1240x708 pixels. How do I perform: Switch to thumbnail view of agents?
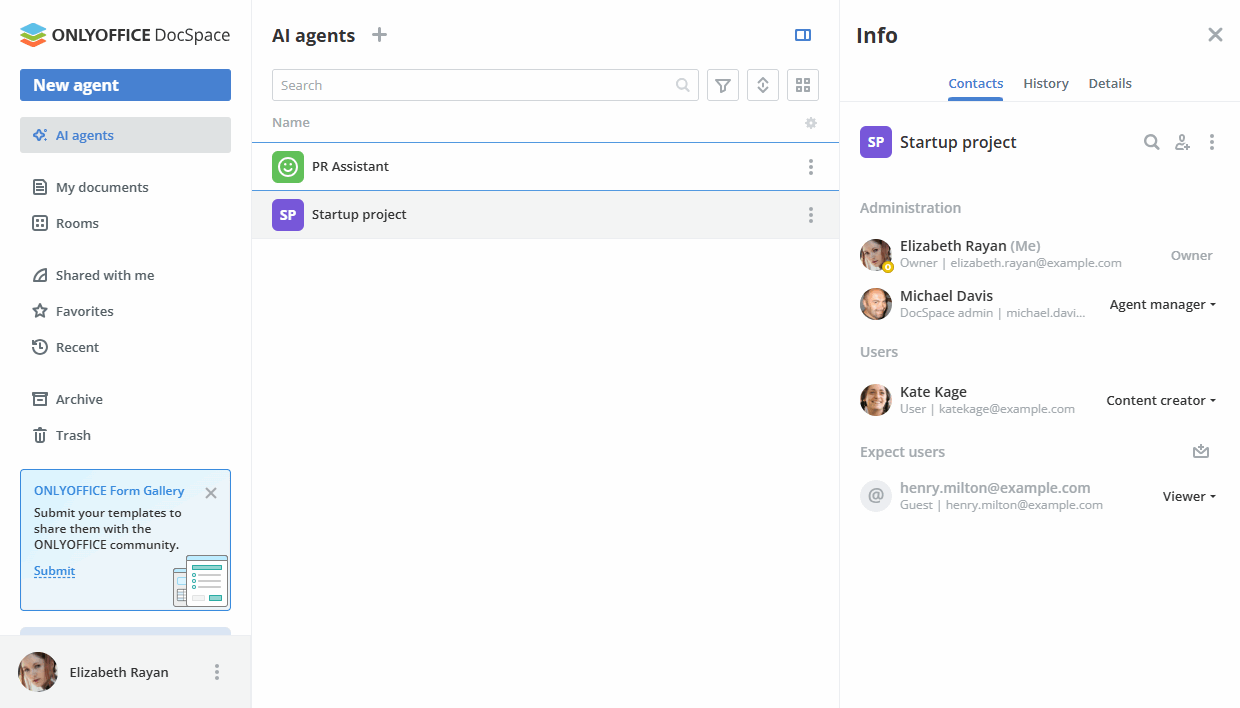coord(803,85)
